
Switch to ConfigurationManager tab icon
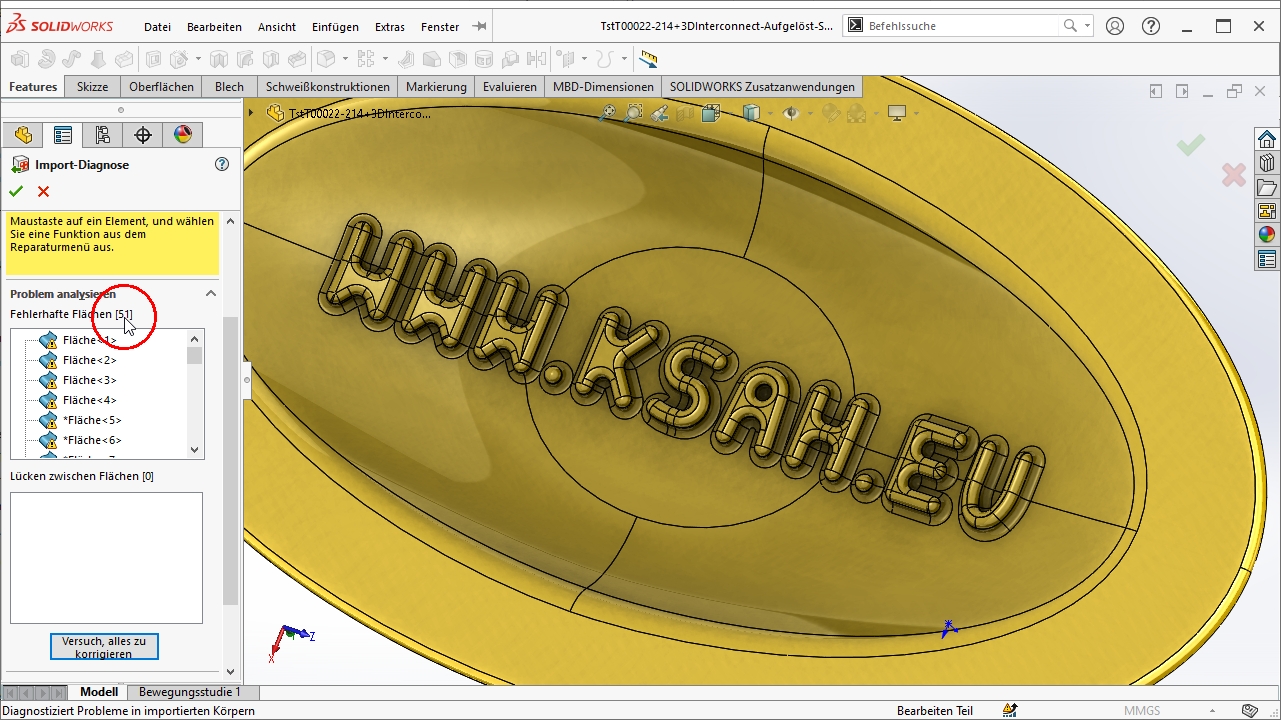pos(103,135)
